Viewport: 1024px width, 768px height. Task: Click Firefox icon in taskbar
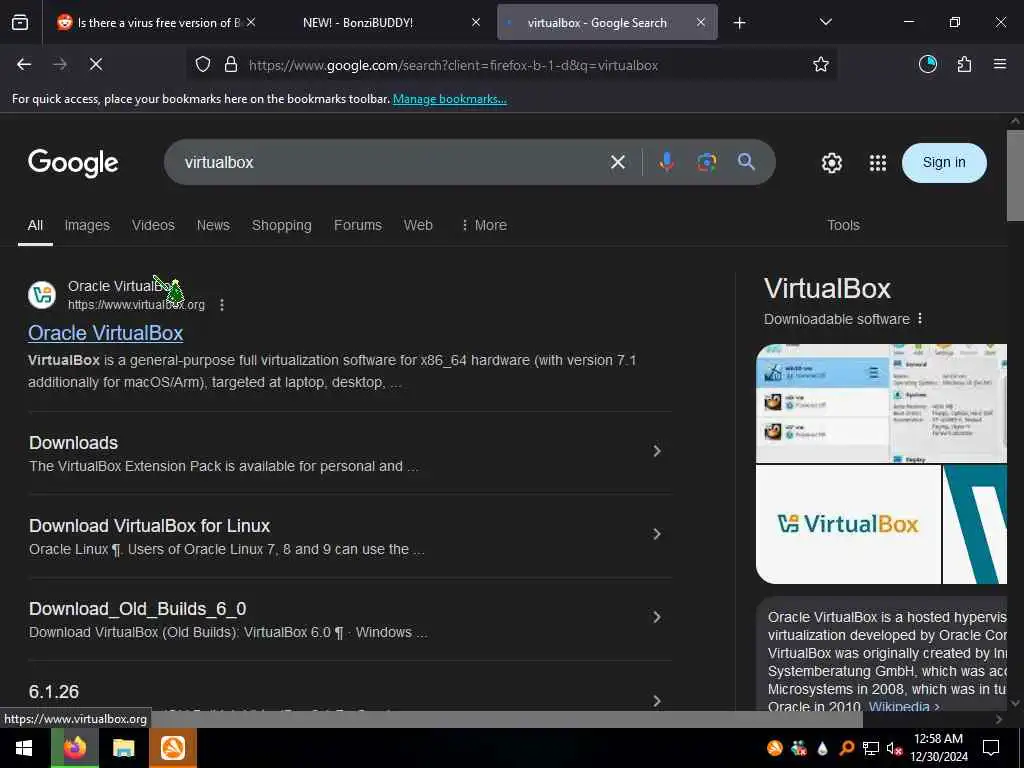point(74,748)
